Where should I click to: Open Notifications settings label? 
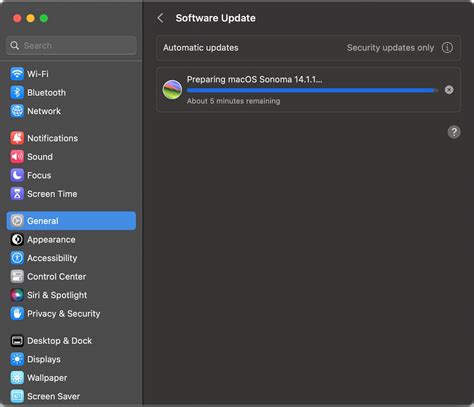[52, 138]
